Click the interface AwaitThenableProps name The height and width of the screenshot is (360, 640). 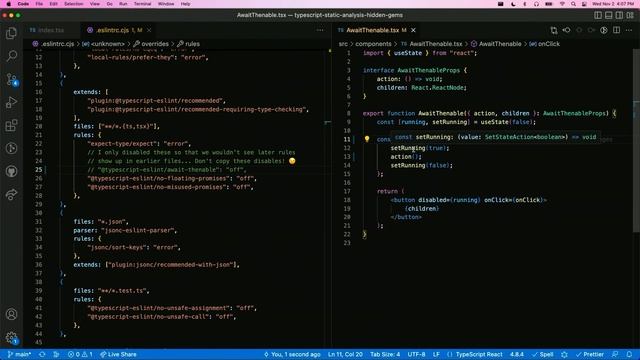(429, 70)
